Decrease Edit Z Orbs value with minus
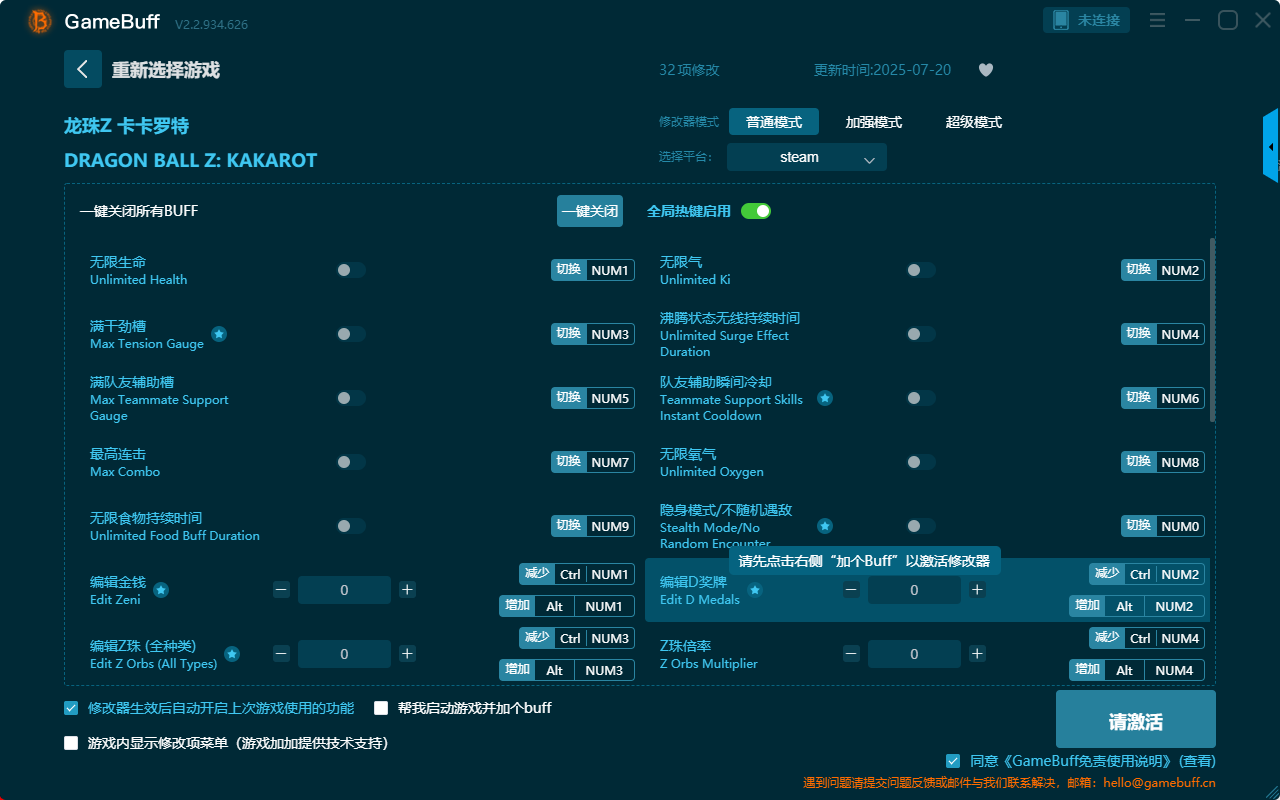The height and width of the screenshot is (800, 1280). point(281,654)
